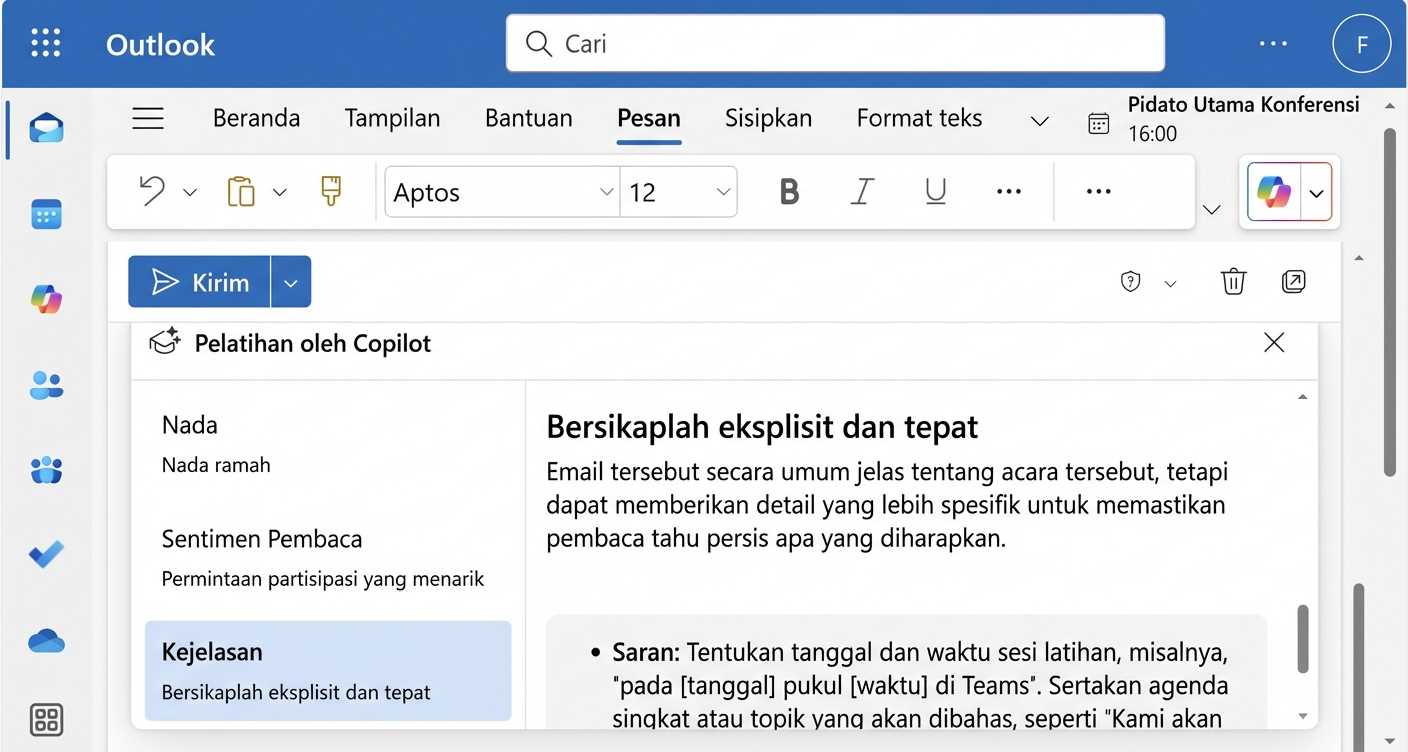This screenshot has width=1408, height=752.
Task: Click inside the Cari search field
Action: point(835,43)
